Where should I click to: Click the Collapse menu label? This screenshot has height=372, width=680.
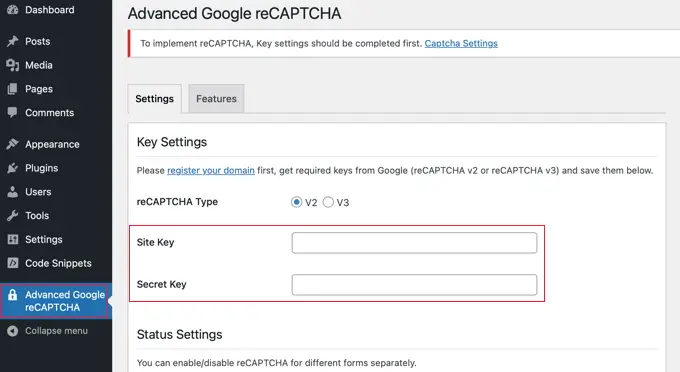(56, 331)
